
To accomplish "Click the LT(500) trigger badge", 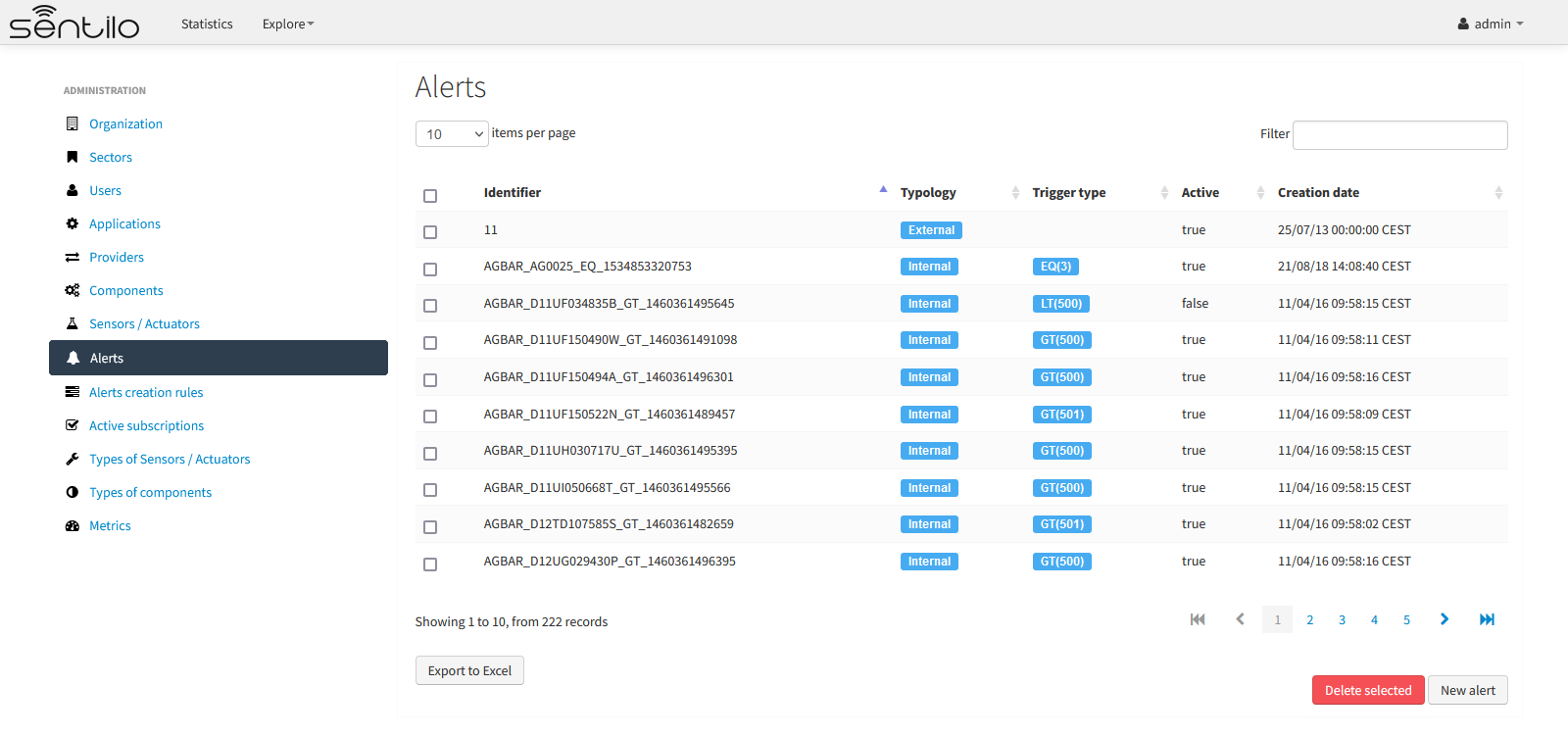I will pos(1061,304).
